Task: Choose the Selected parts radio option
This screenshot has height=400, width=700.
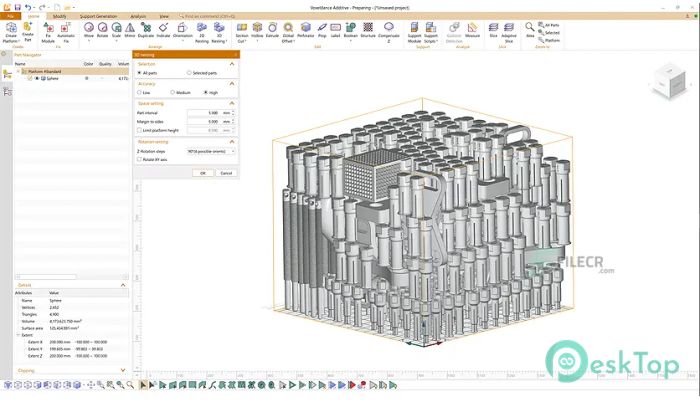Action: click(191, 73)
